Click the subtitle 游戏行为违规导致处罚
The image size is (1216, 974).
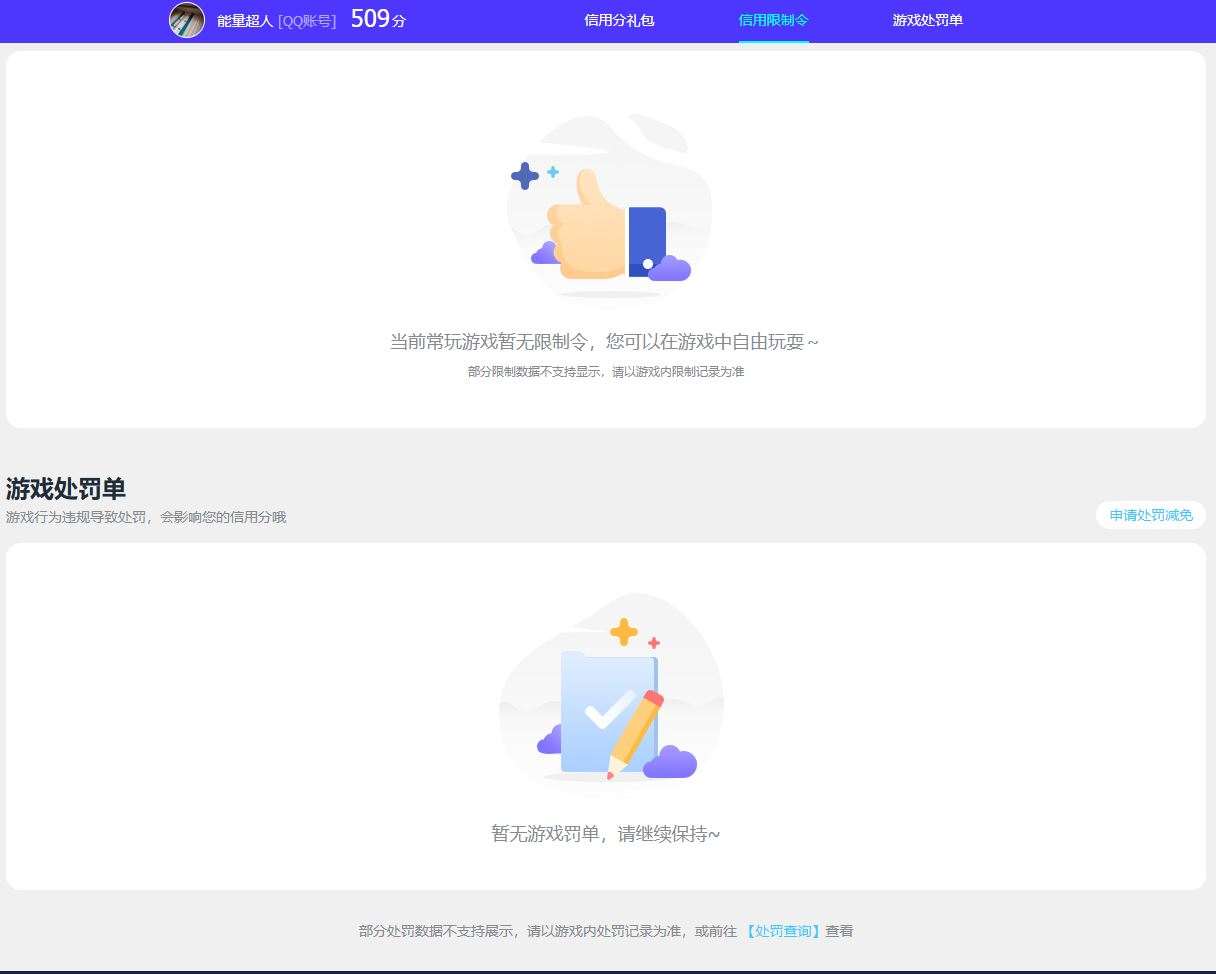77,517
